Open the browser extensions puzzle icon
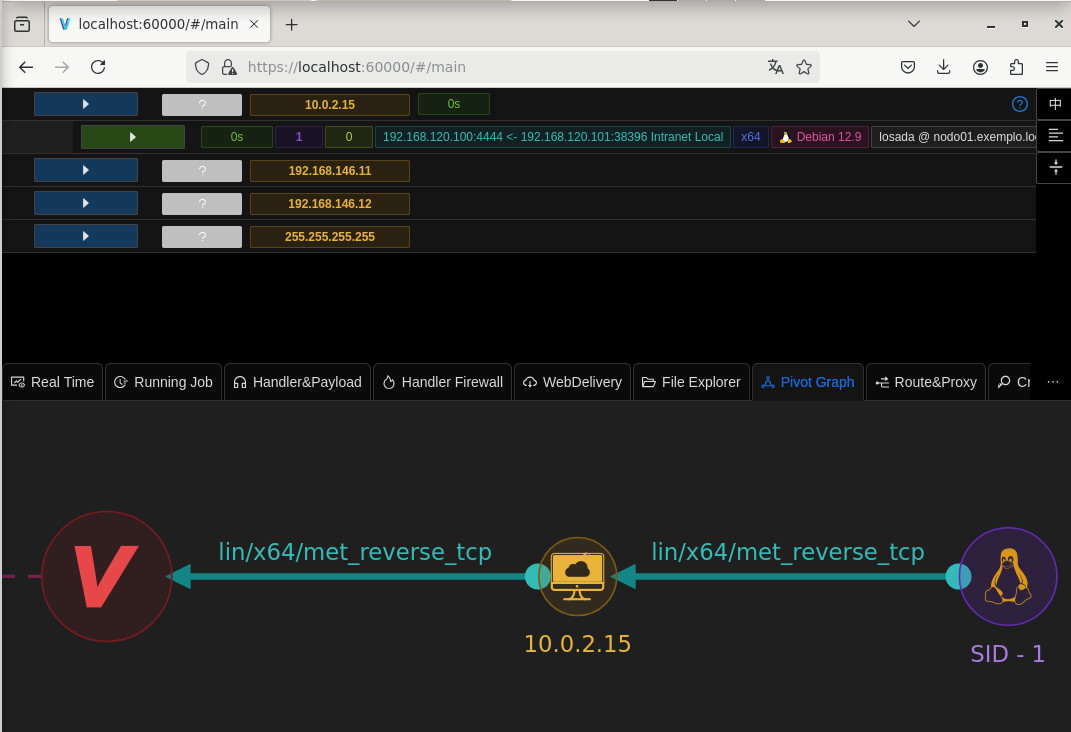The image size is (1071, 732). 1016,67
